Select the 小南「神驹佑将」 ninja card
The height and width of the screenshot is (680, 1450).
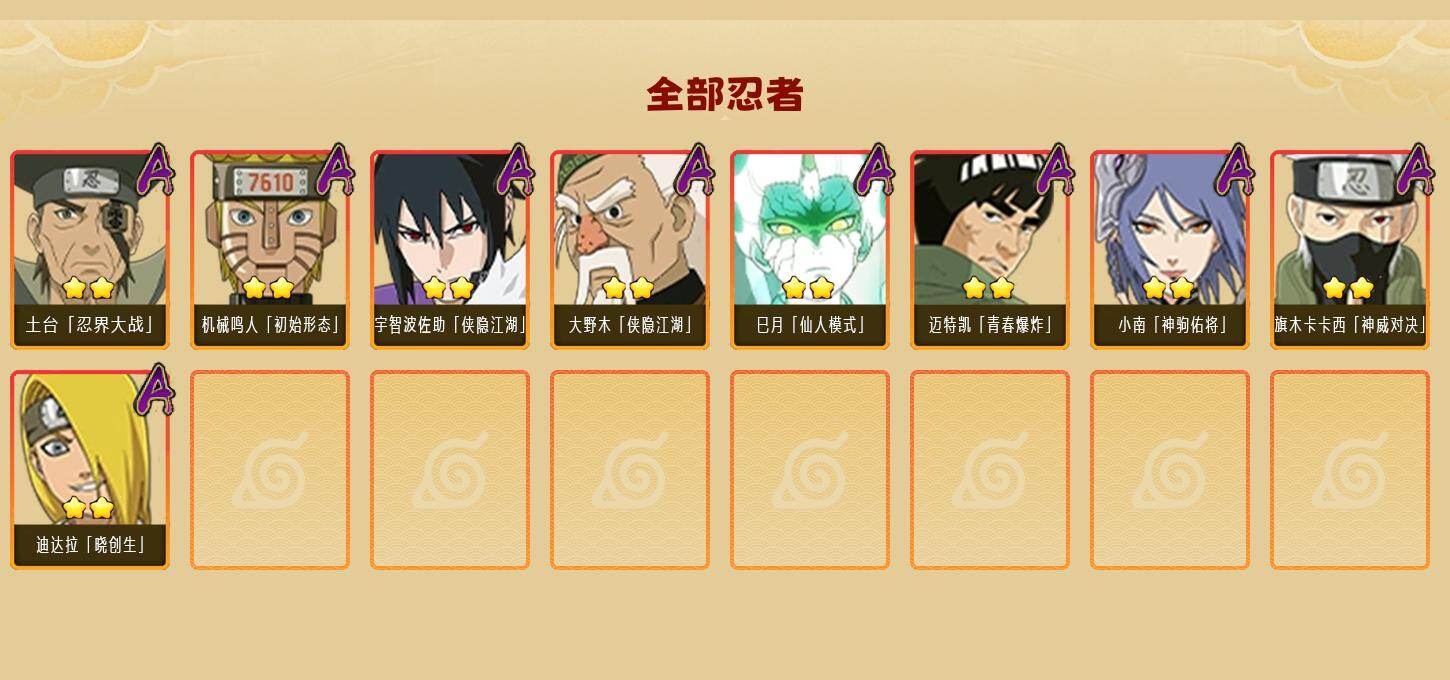(1170, 250)
